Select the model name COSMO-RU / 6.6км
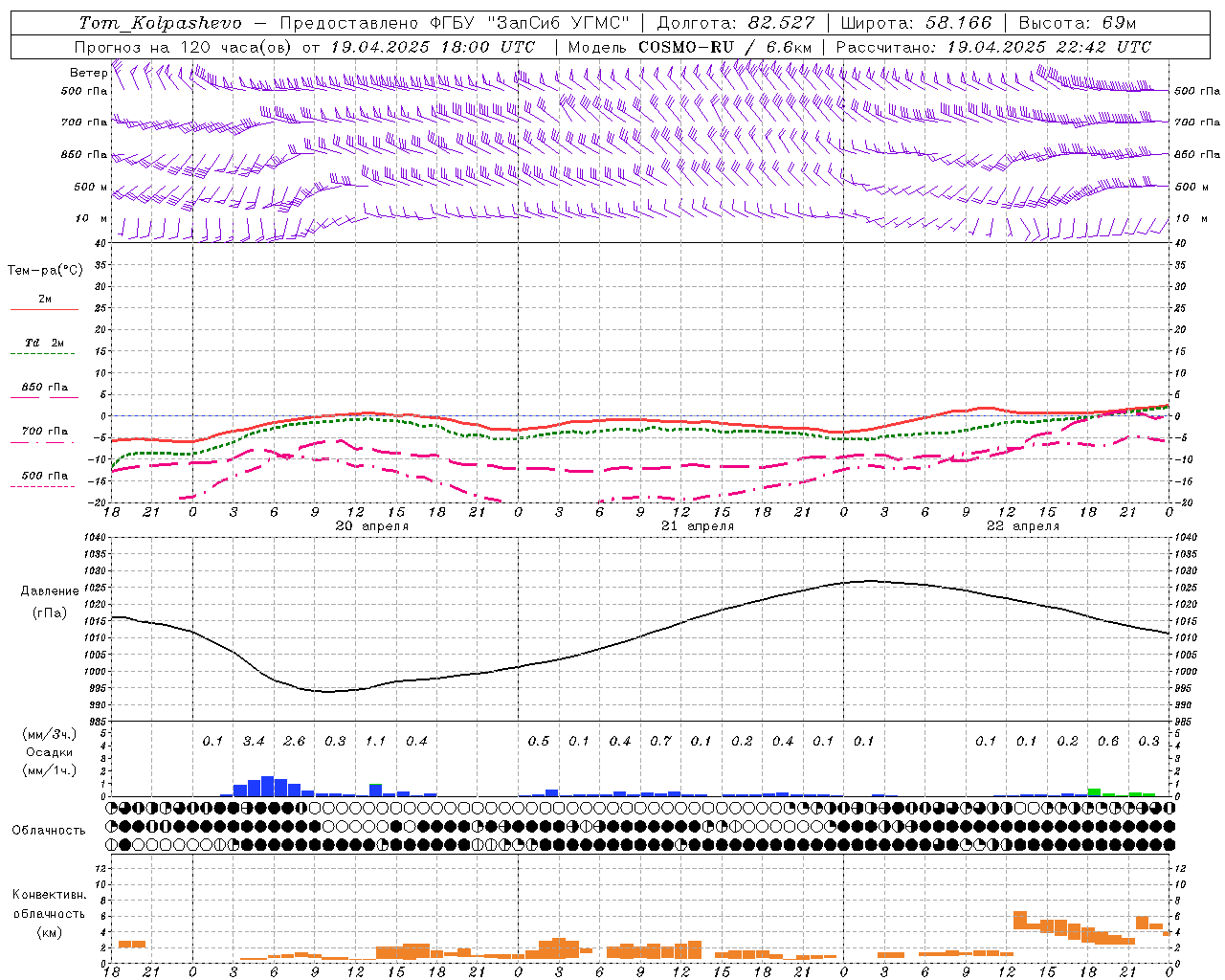 [x=725, y=47]
